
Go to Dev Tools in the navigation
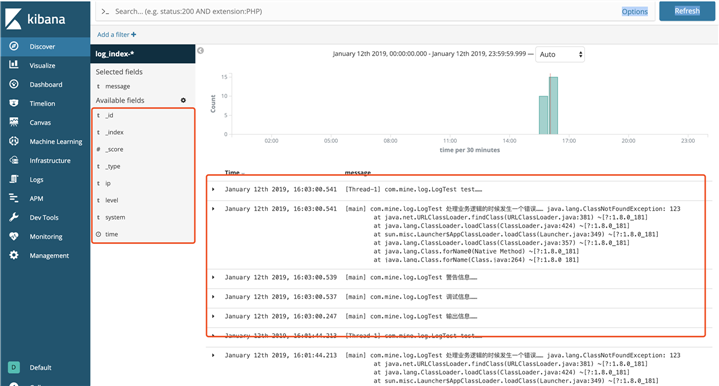coord(44,217)
